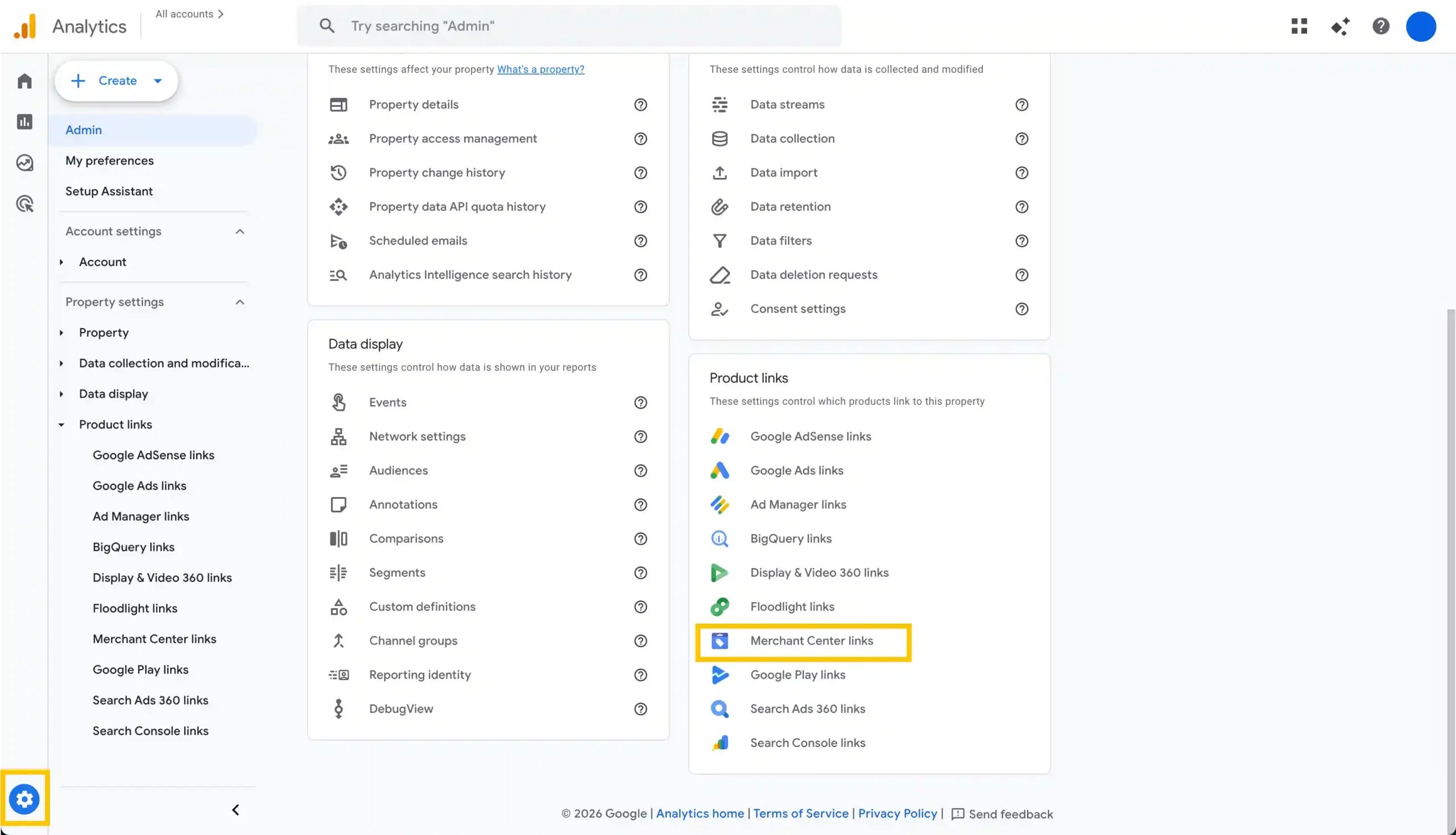Screen dimensions: 1456x835
Task: Open the Gemini sparkle assistant icon
Action: coord(1341,26)
